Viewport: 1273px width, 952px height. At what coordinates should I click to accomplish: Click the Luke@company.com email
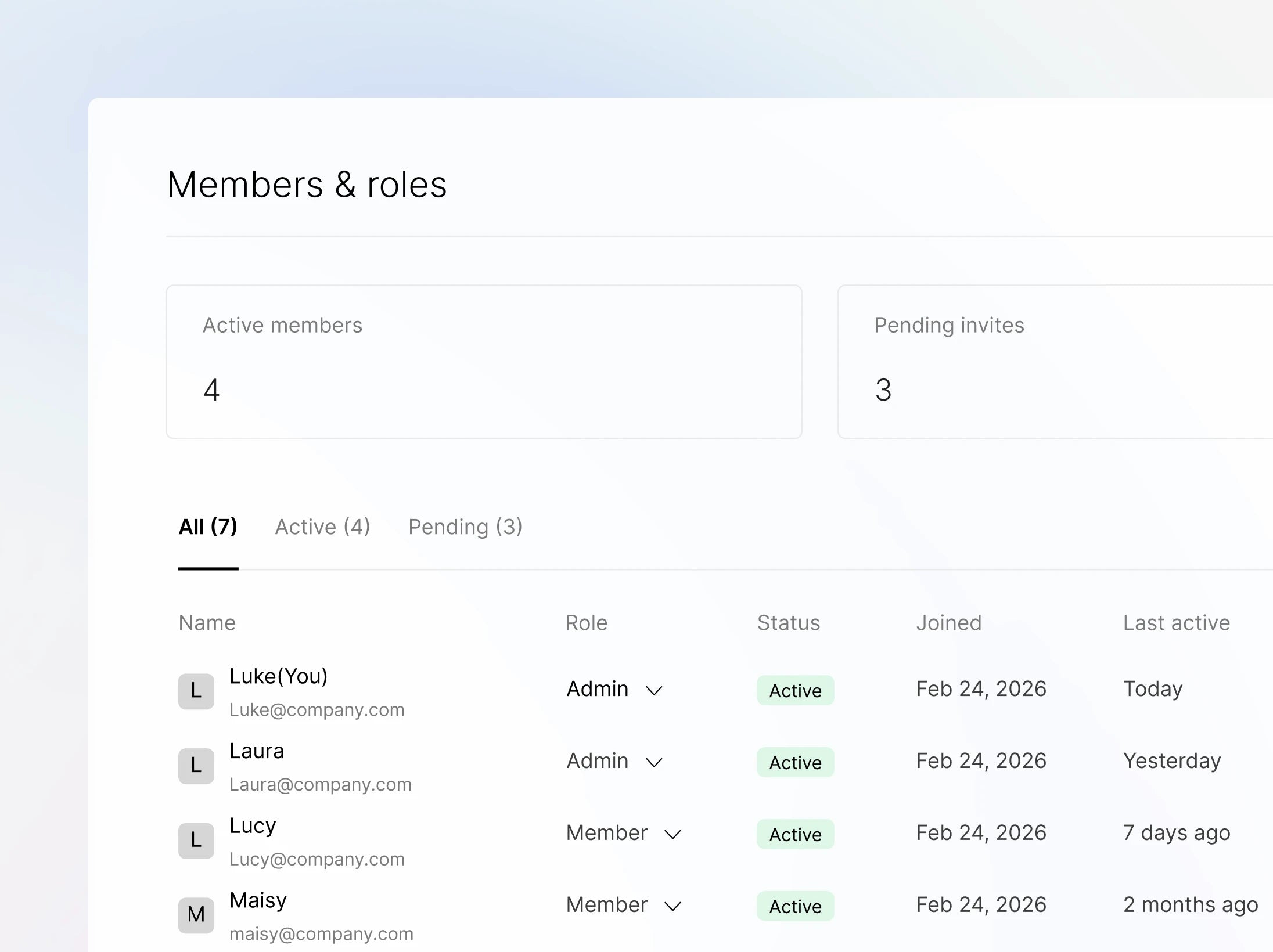[x=317, y=710]
